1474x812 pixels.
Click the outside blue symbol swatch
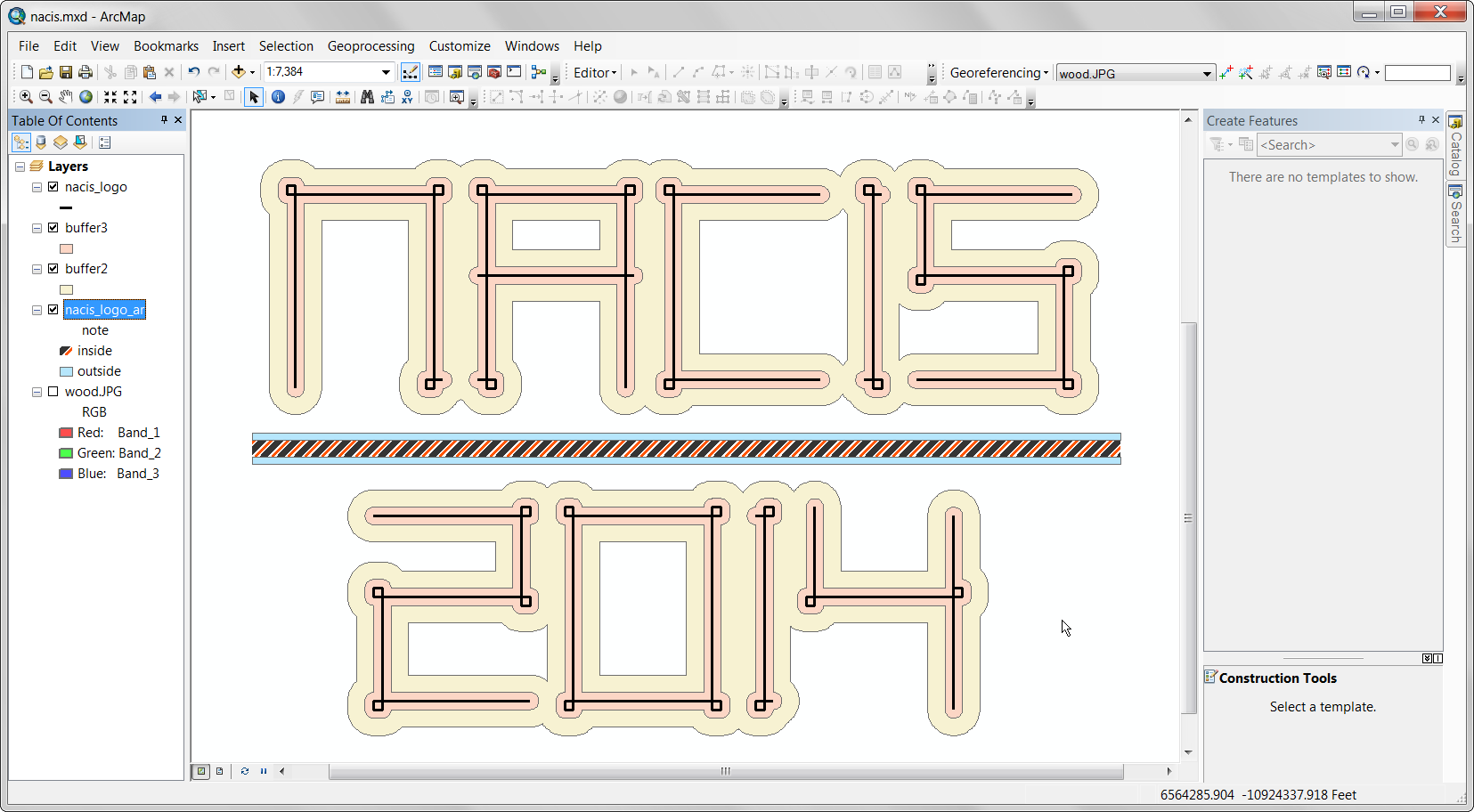coord(66,371)
